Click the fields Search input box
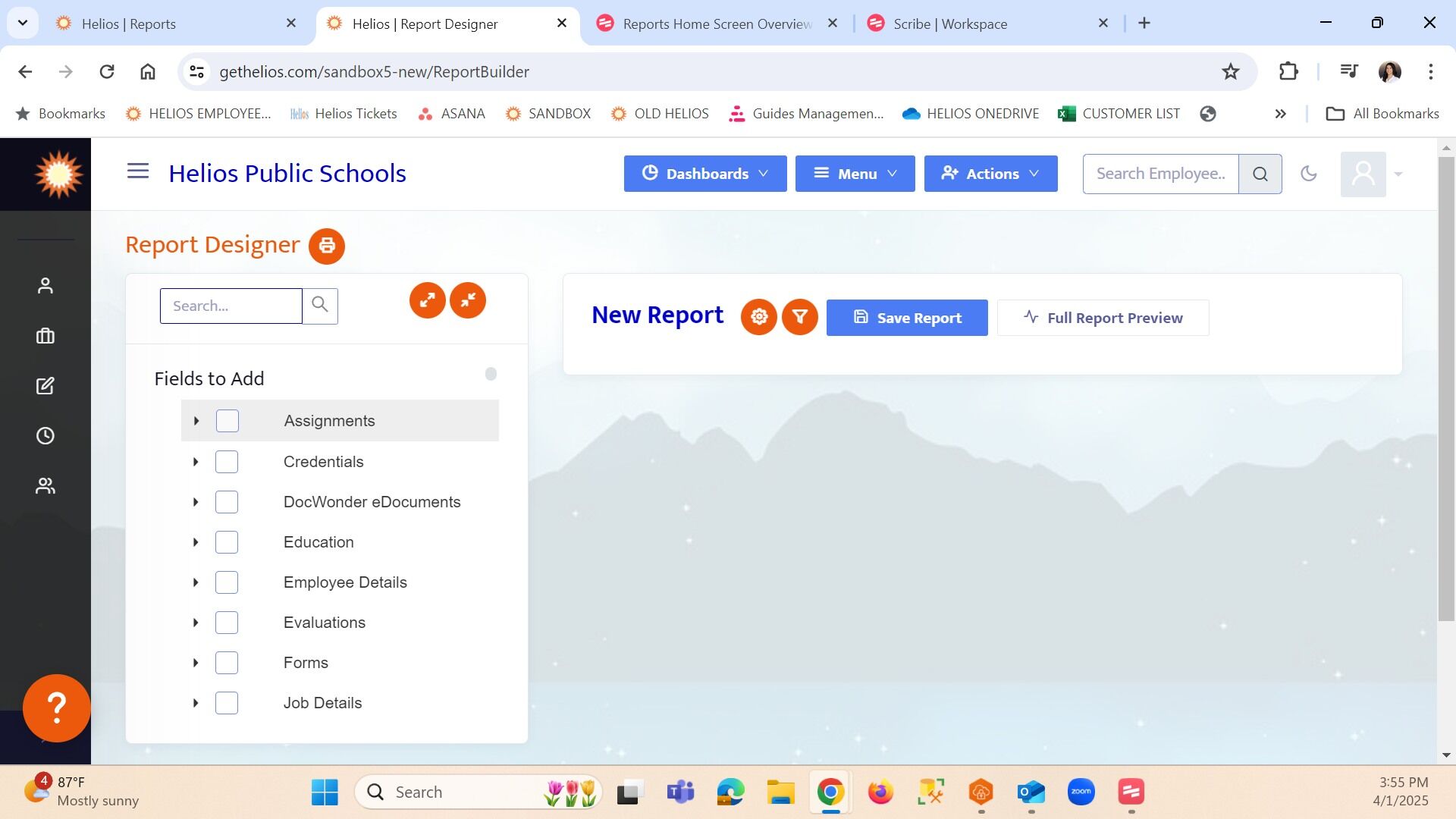Viewport: 1456px width, 819px height. (231, 306)
